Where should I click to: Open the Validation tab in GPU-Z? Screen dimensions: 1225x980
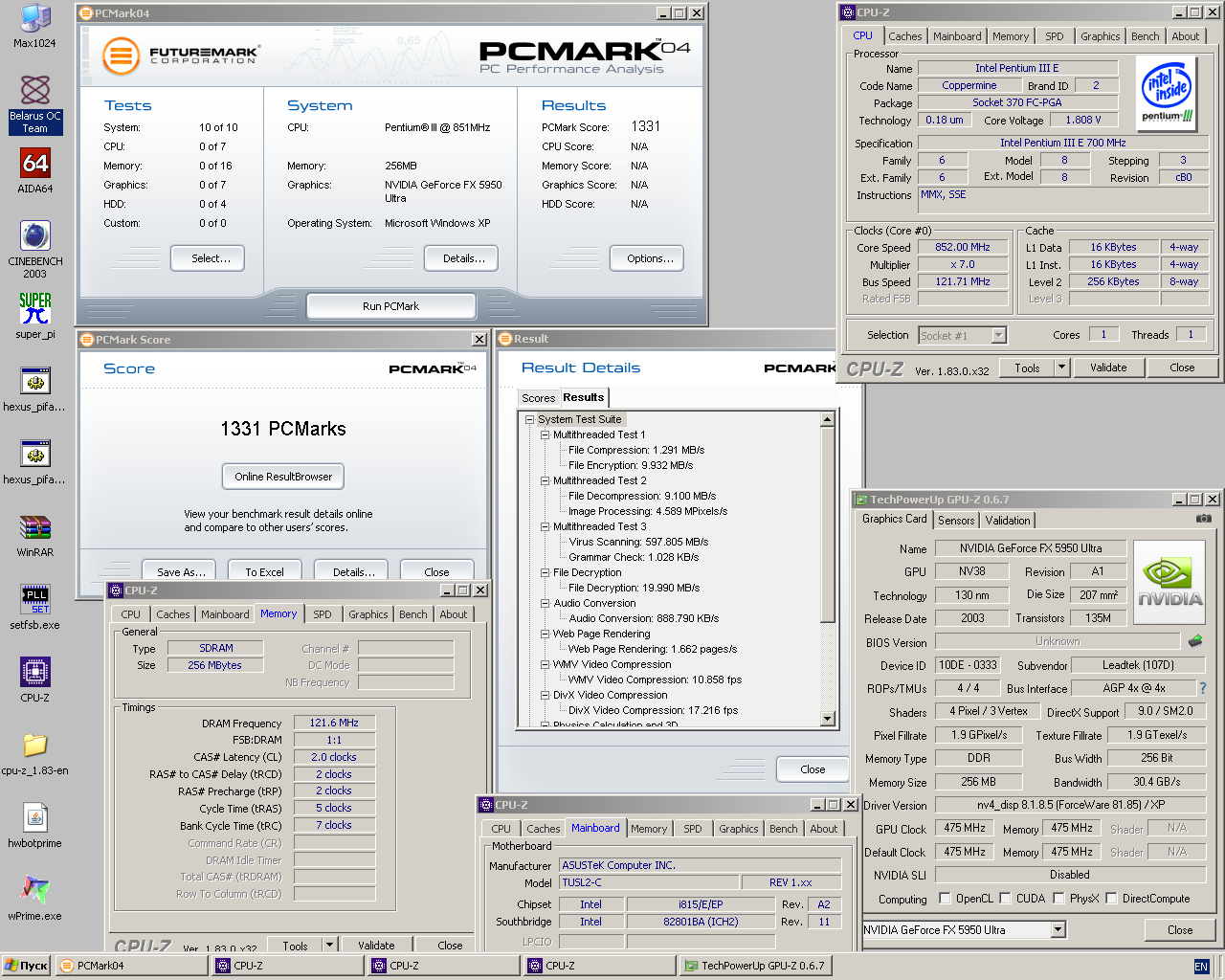1008,521
